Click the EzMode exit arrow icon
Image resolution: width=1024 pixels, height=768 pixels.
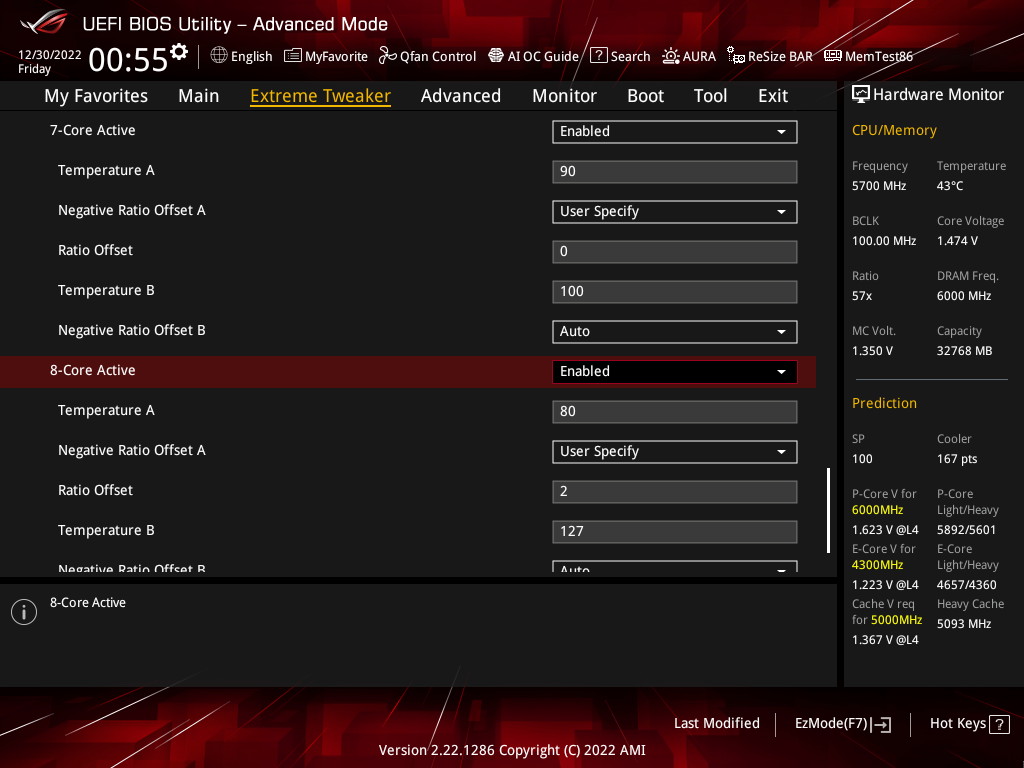[x=881, y=724]
